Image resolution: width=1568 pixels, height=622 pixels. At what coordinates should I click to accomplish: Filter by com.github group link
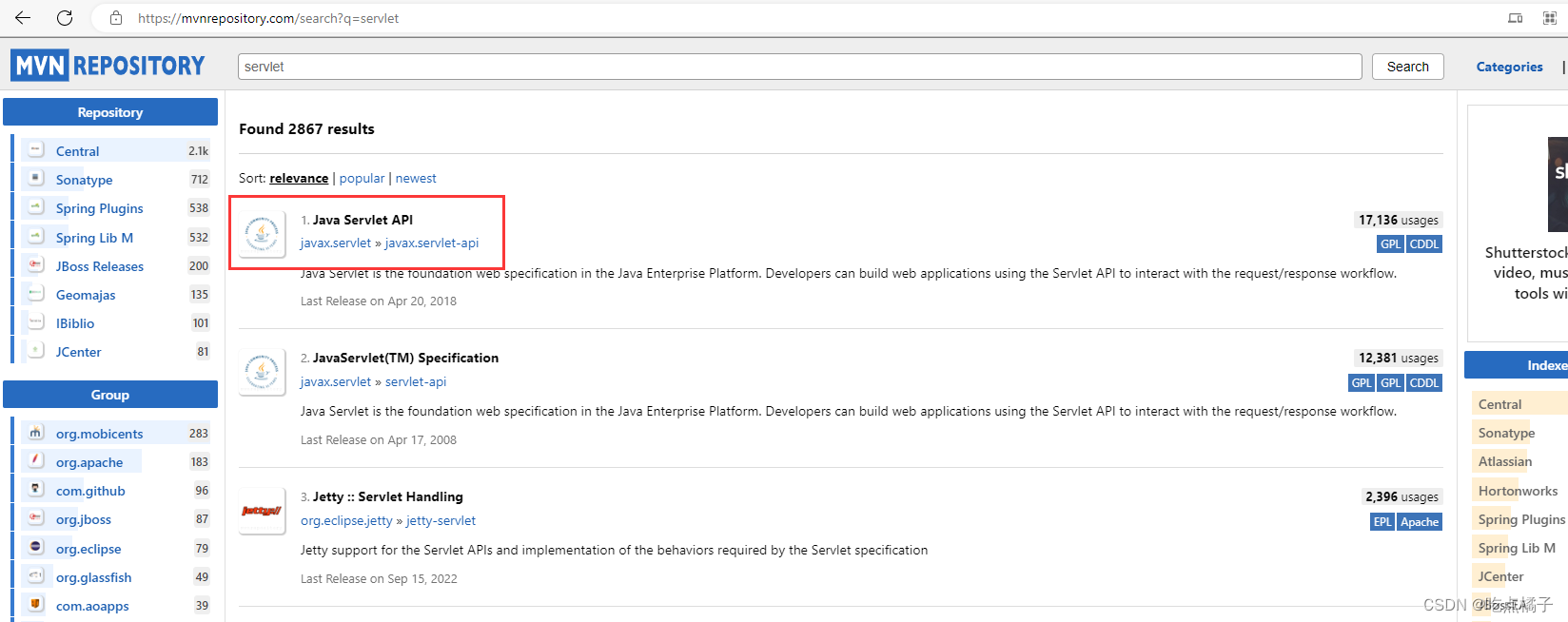[x=90, y=491]
